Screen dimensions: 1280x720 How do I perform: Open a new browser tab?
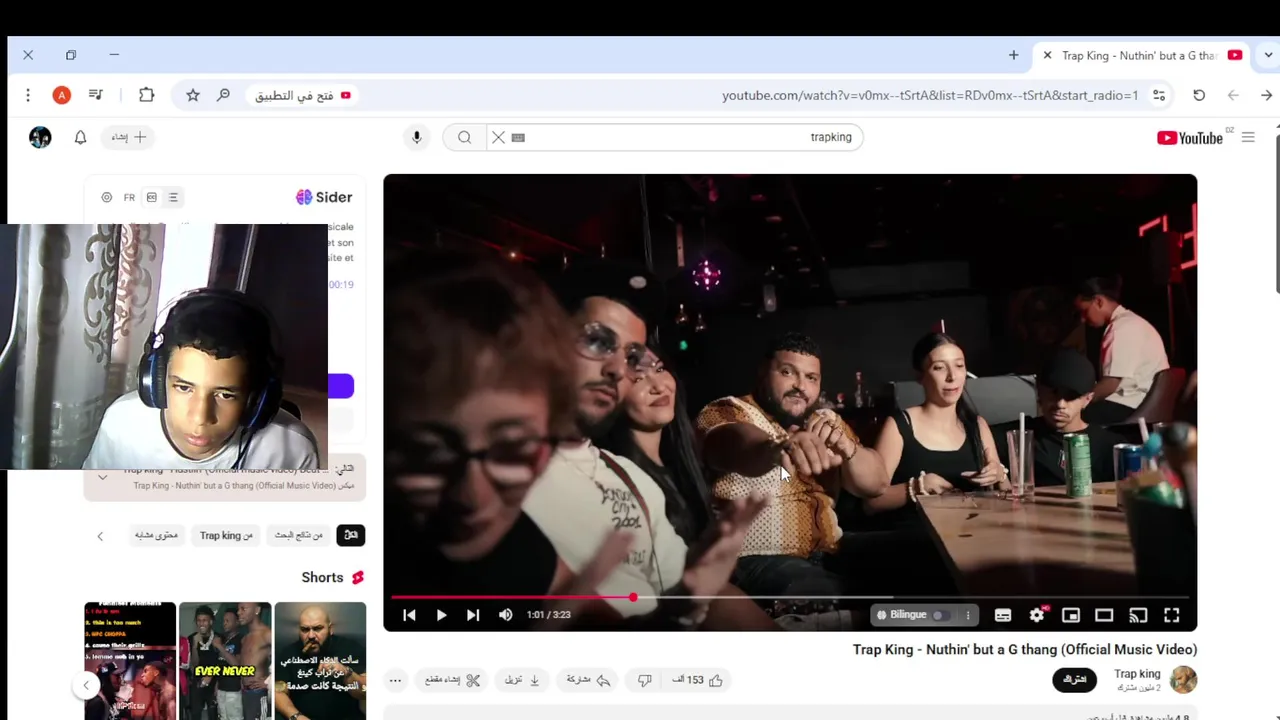(x=1013, y=55)
